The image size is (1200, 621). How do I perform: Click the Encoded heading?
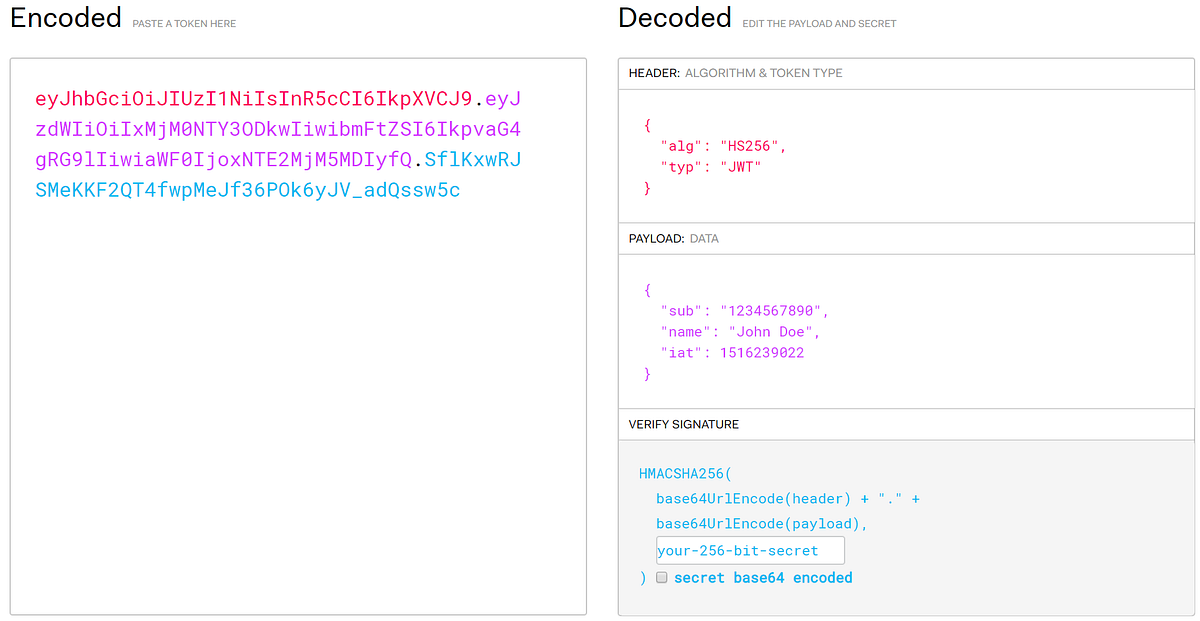pyautogui.click(x=65, y=17)
